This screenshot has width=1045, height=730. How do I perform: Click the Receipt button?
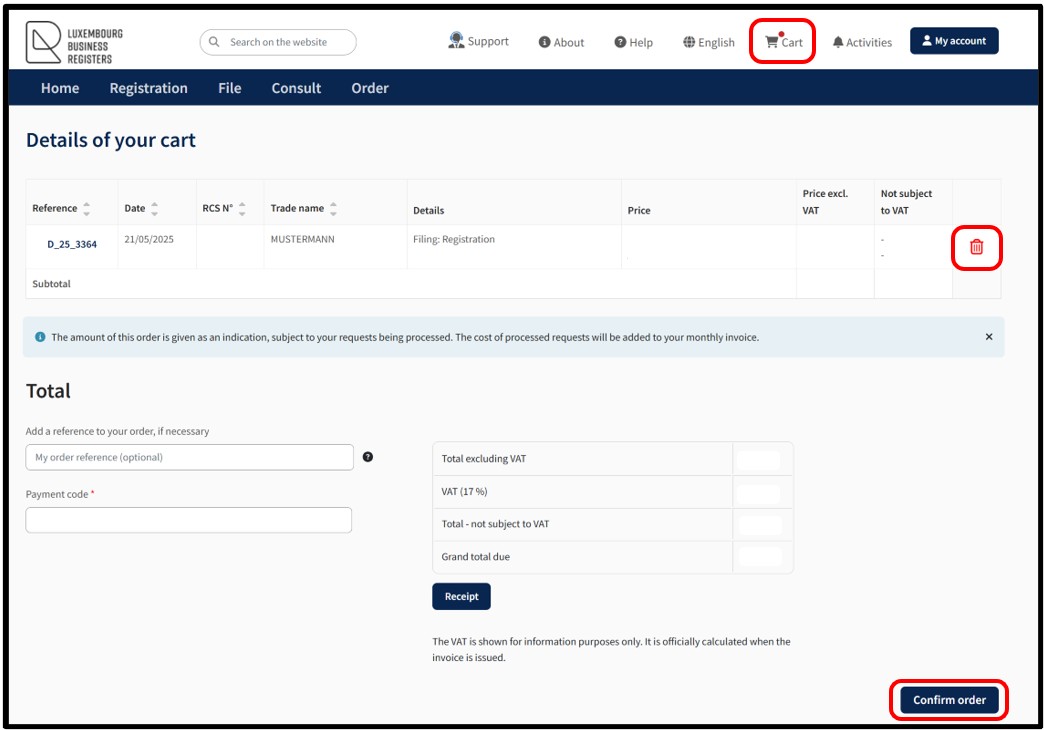pos(461,597)
